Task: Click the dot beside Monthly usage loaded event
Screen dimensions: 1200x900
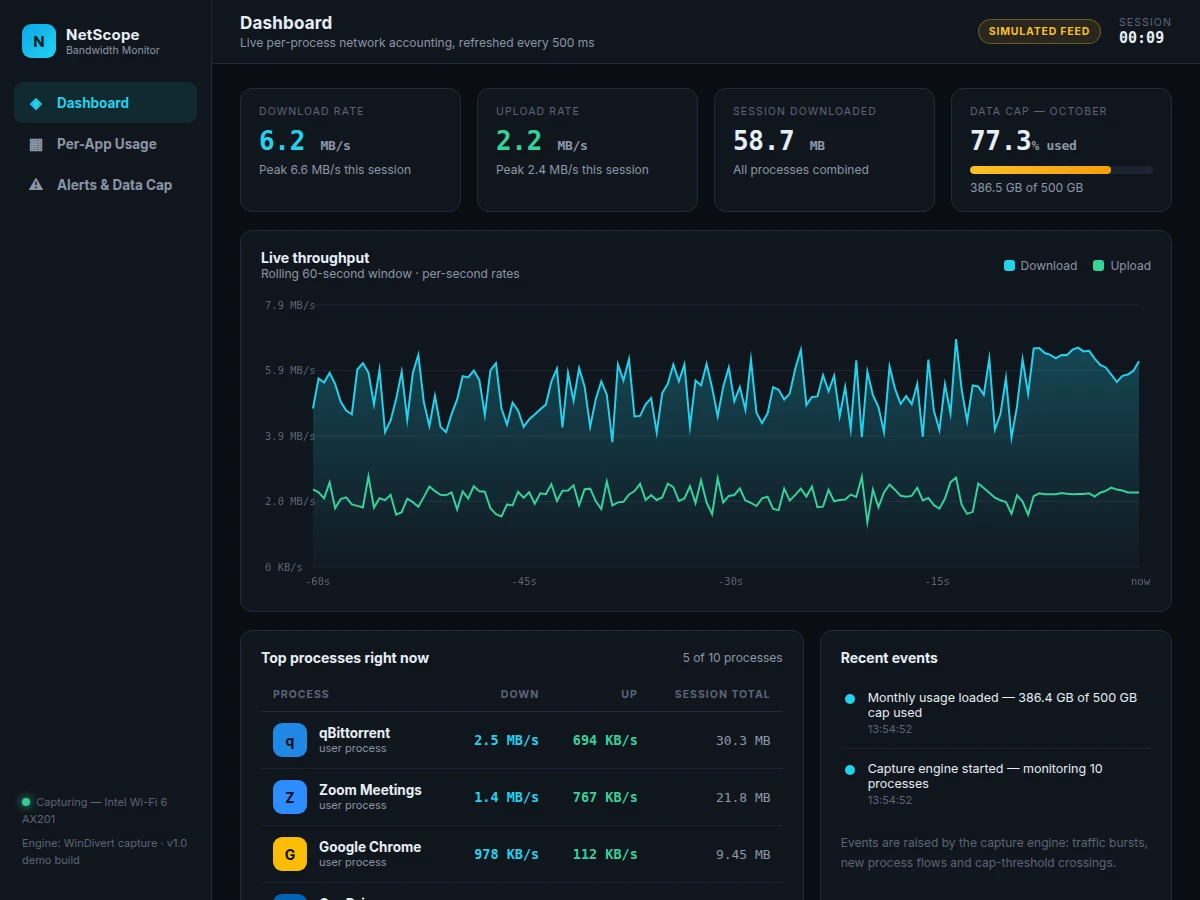Action: coord(850,698)
